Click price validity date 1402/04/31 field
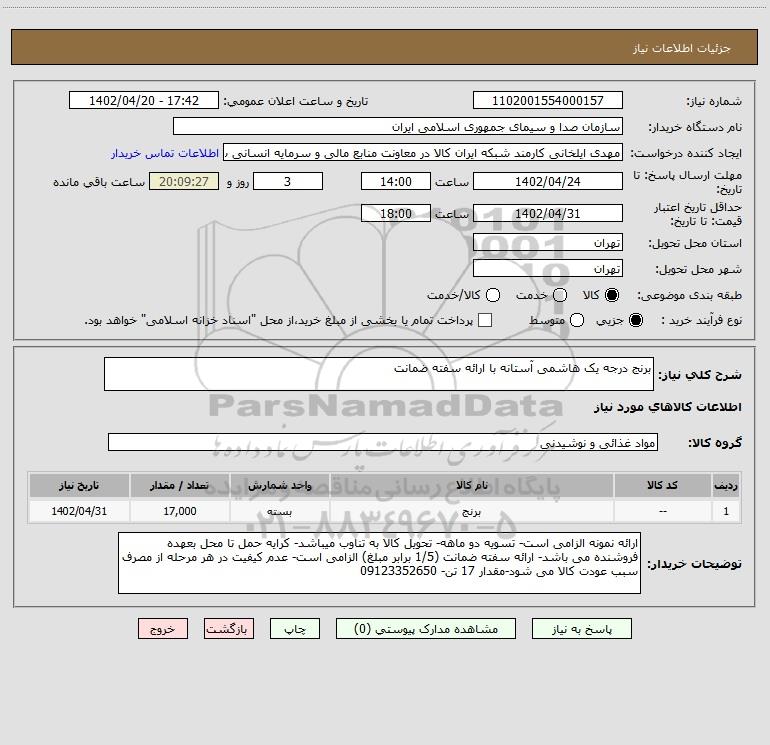The width and height of the screenshot is (770, 745). click(548, 213)
